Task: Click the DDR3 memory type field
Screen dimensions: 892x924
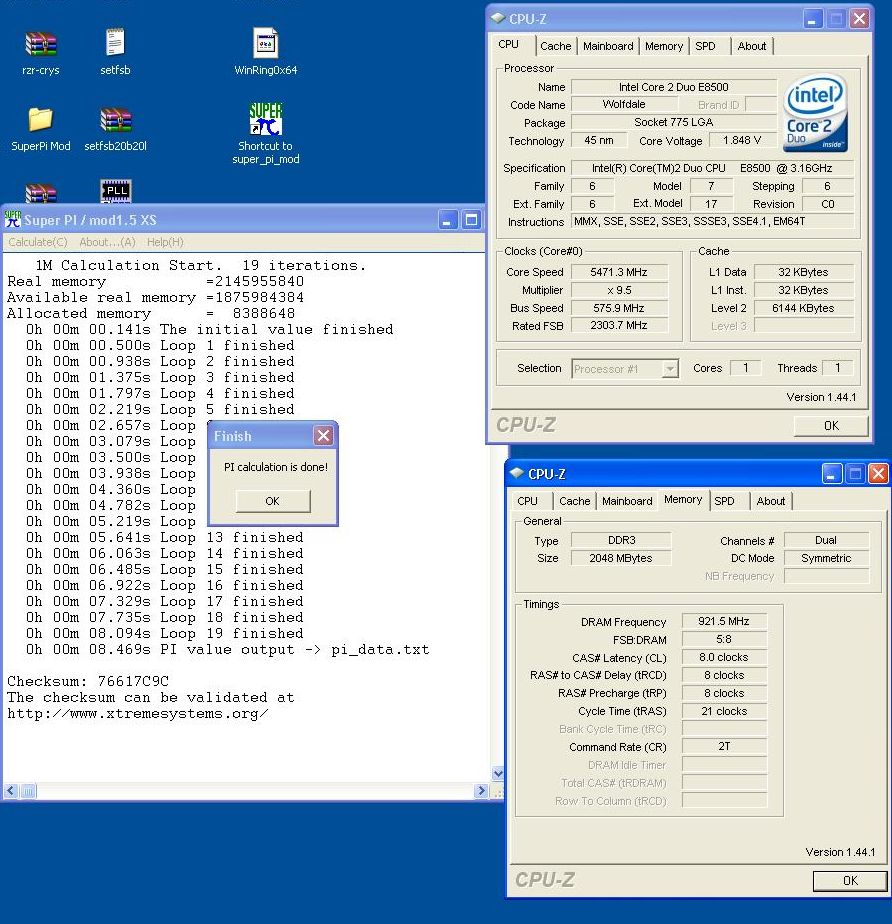Action: click(x=621, y=540)
